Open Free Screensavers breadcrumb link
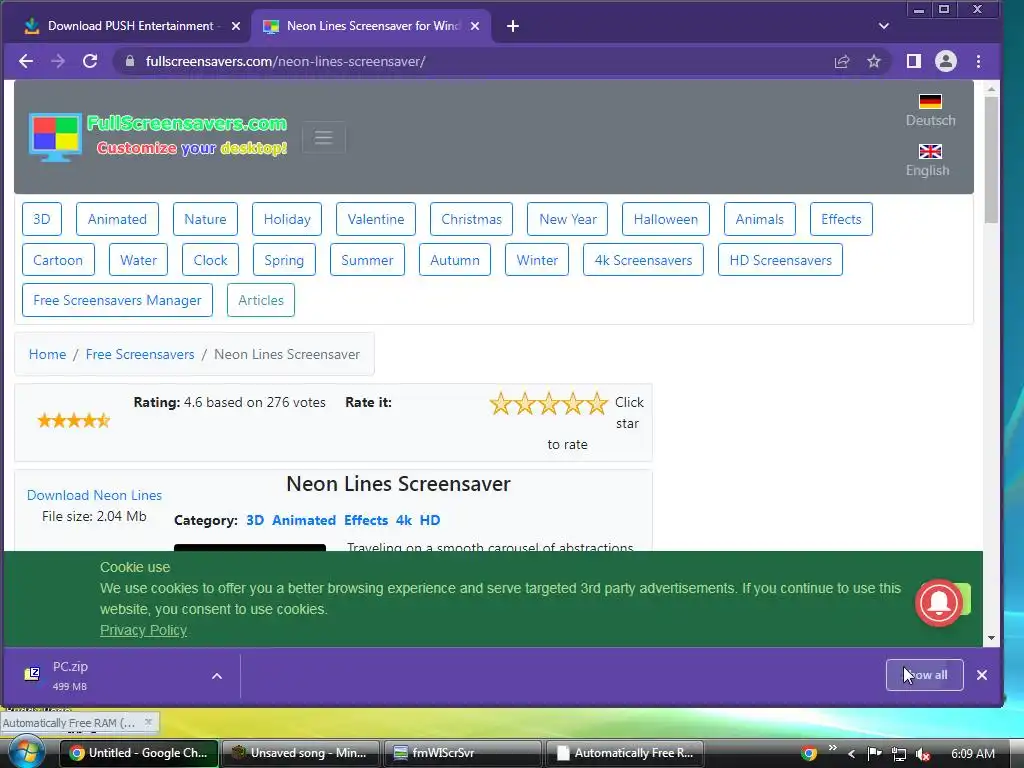1024x768 pixels. click(x=140, y=354)
